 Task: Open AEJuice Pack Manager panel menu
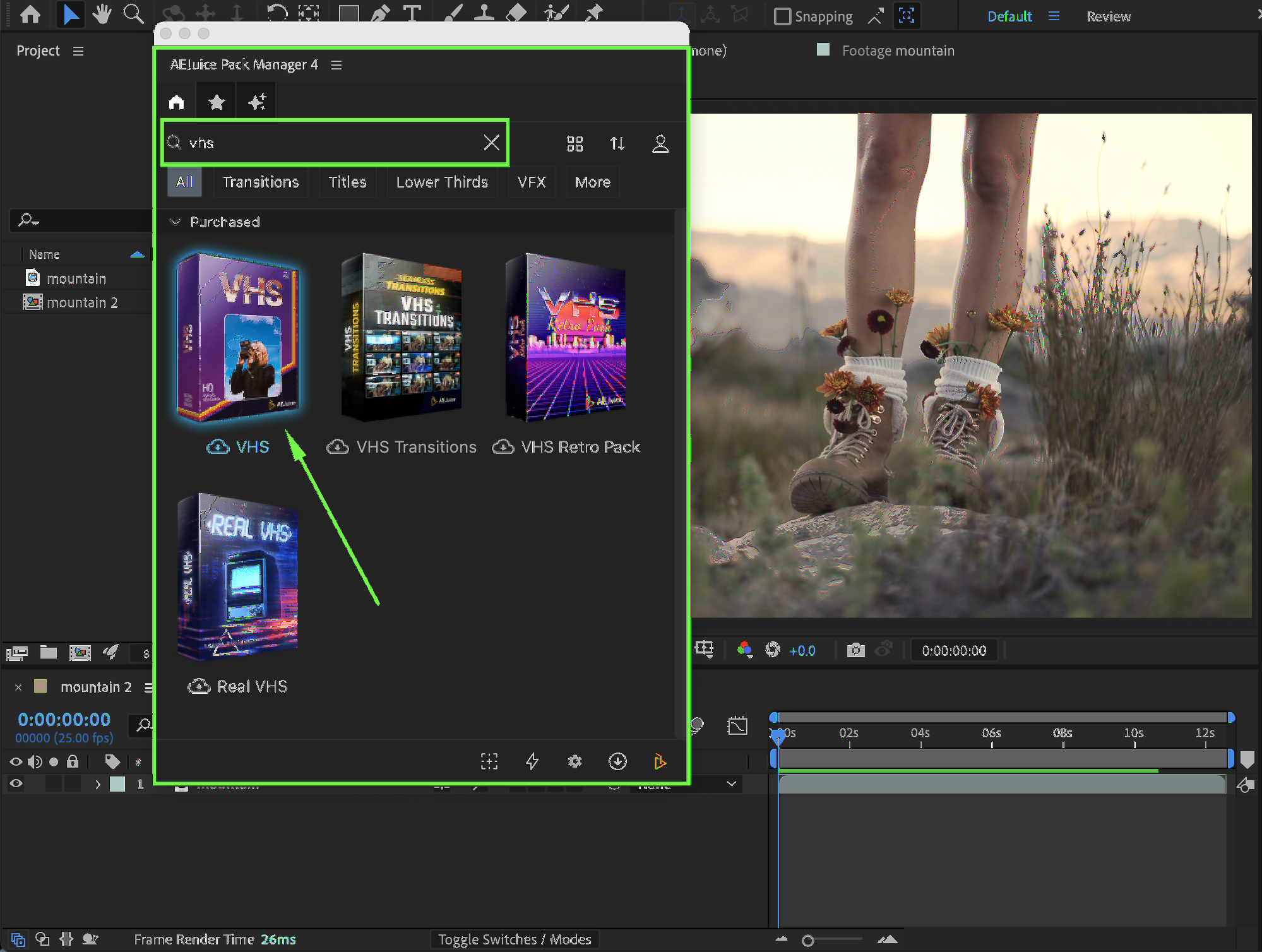336,65
